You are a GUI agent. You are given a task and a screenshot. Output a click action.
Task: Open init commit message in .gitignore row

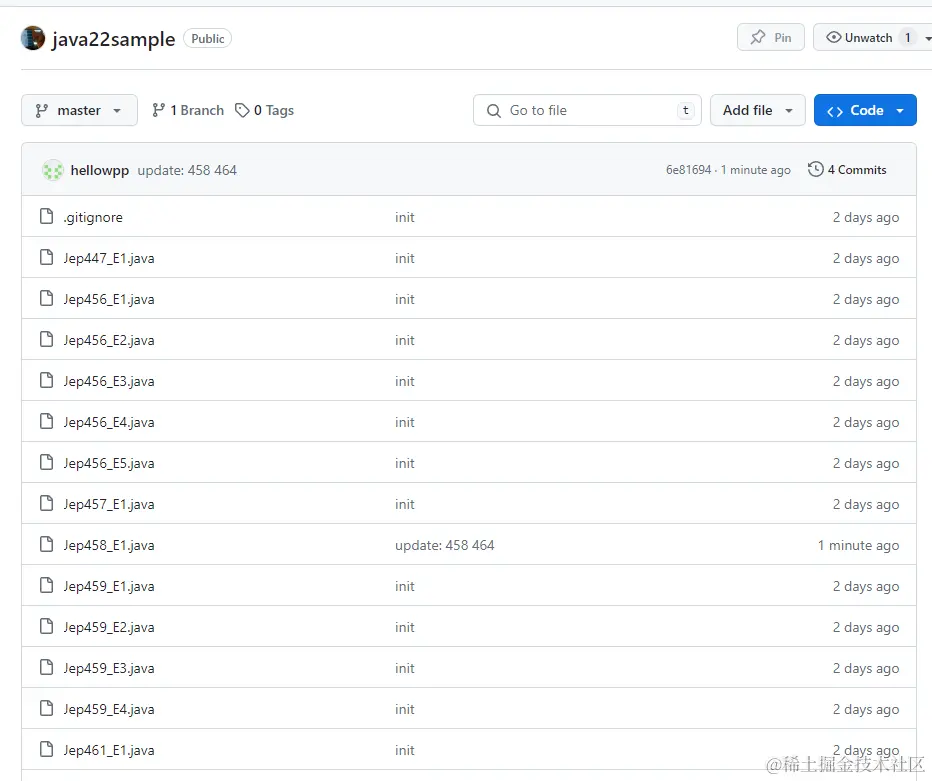coord(405,217)
